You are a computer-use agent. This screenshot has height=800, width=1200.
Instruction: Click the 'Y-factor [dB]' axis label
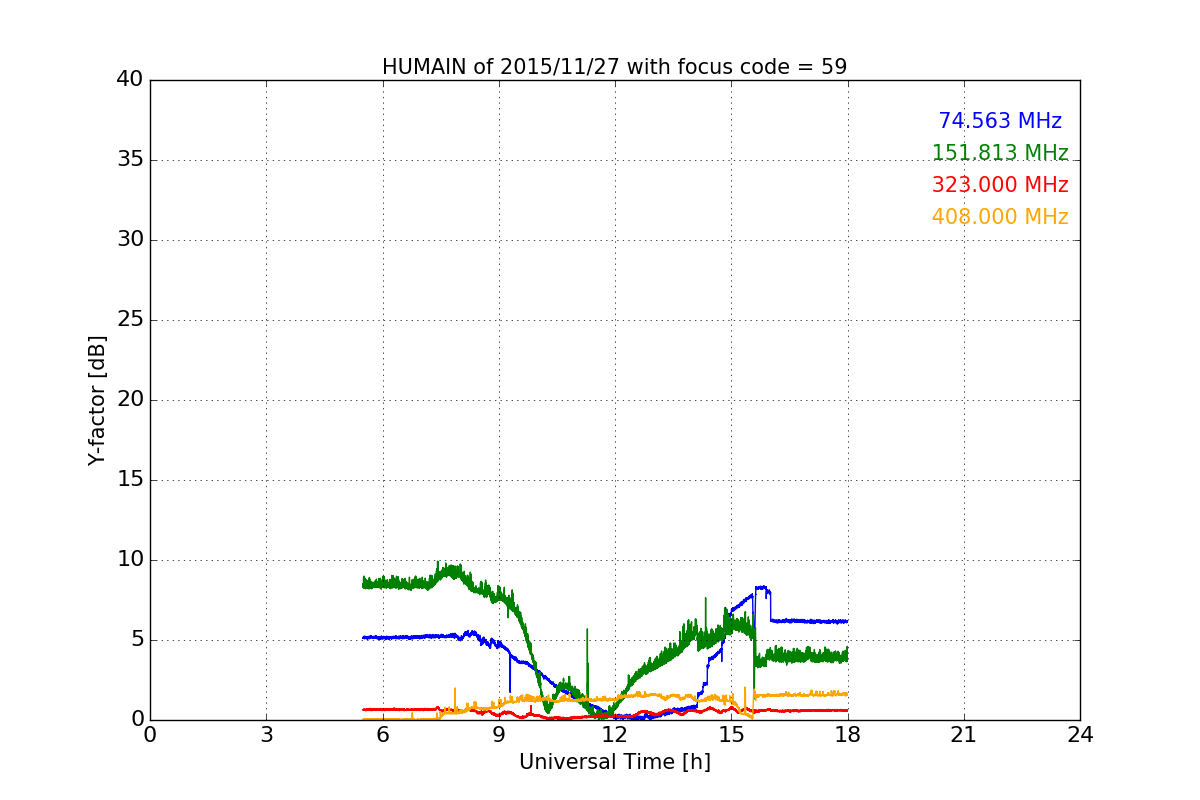coord(97,400)
